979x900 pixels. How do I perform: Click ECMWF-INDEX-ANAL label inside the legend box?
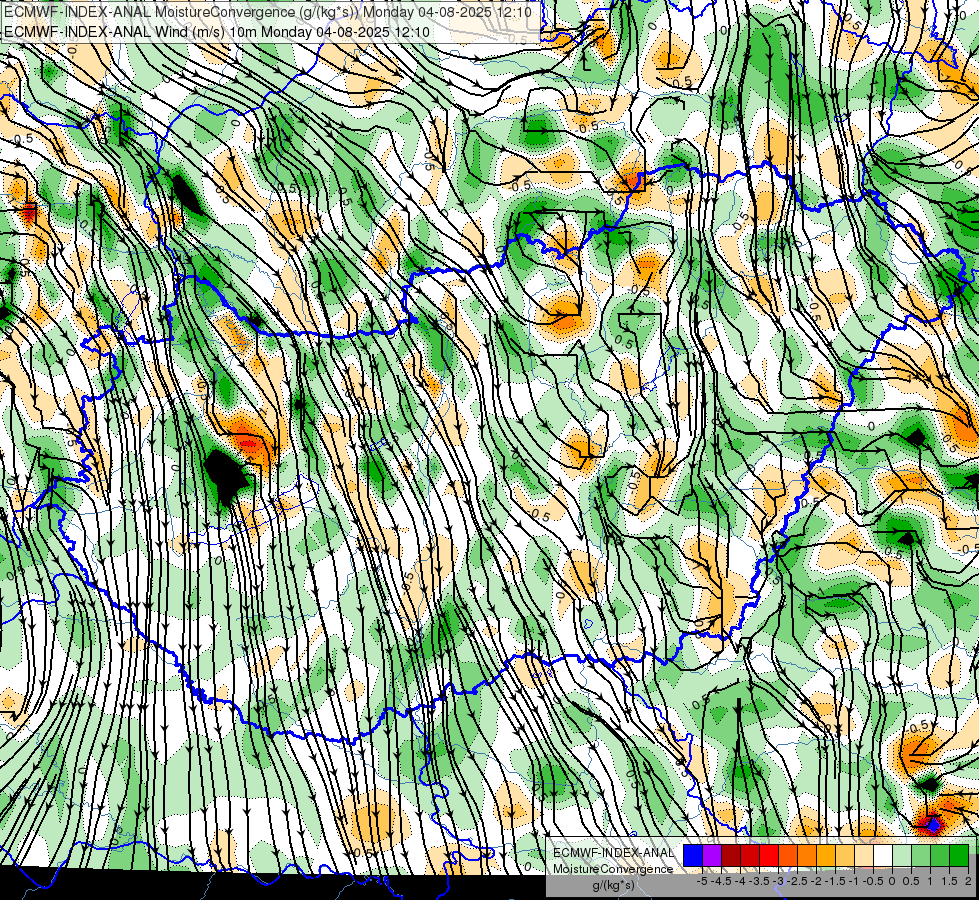pos(613,853)
